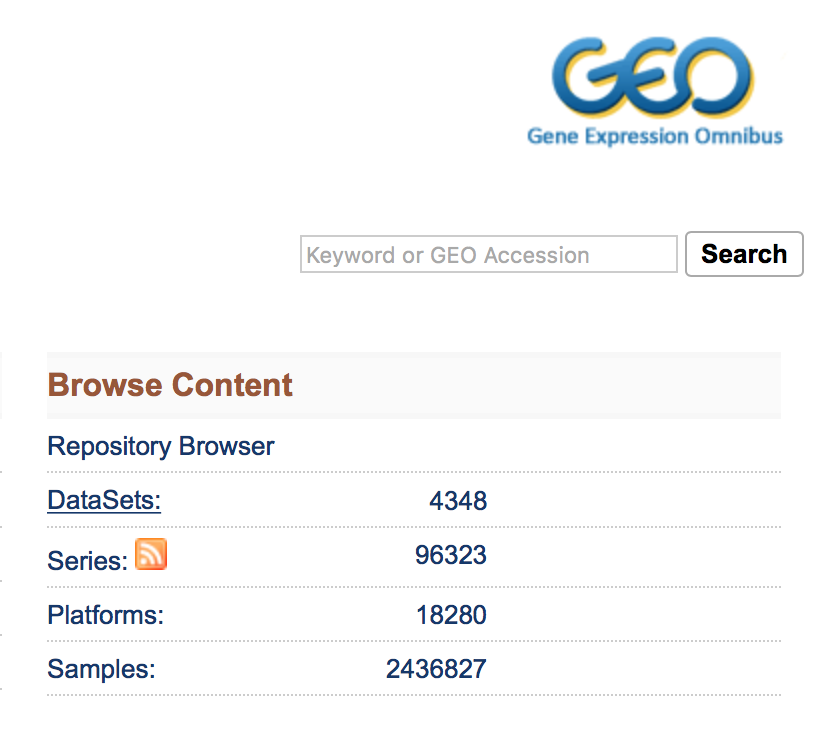Click the Browse Content heading
Image resolution: width=822 pixels, height=736 pixels.
[170, 385]
